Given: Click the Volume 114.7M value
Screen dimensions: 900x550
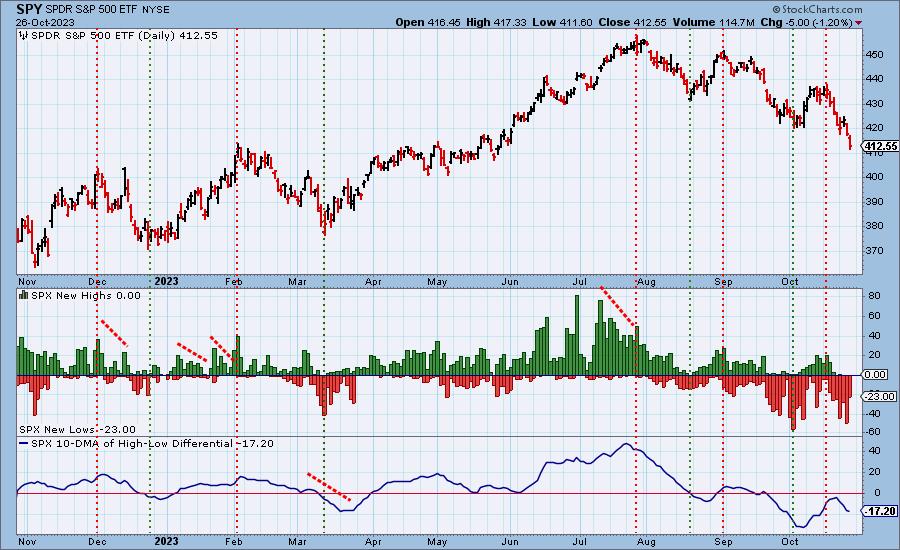Looking at the screenshot, I should (x=713, y=22).
